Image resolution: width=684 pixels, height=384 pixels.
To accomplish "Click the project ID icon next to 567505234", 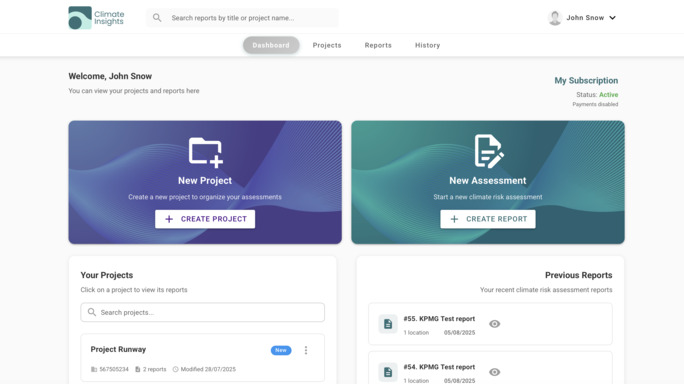I will pos(94,369).
